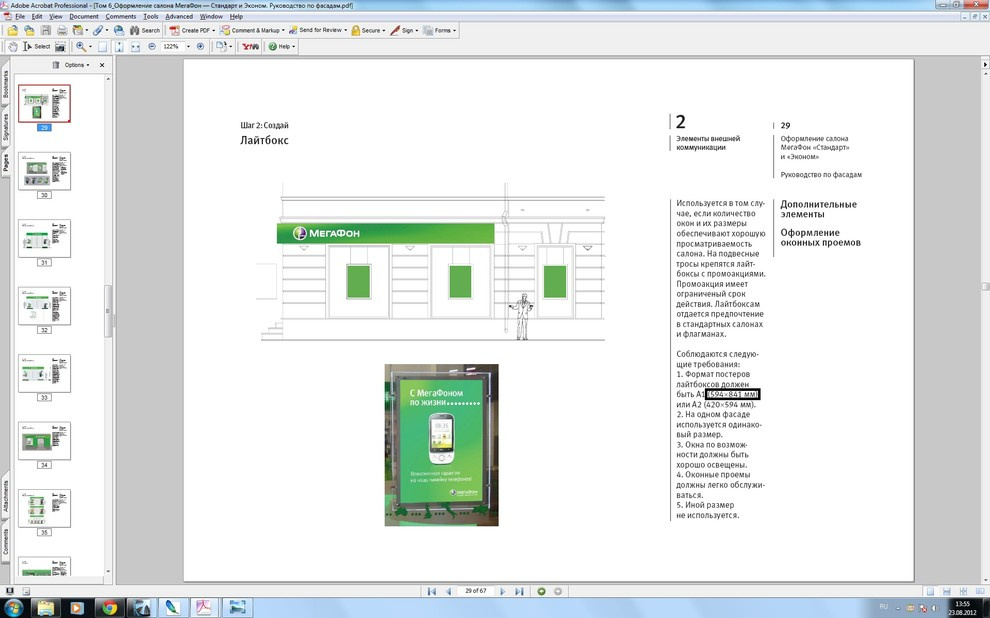Click the Actual Size page icon
The height and width of the screenshot is (618, 990).
click(x=102, y=47)
